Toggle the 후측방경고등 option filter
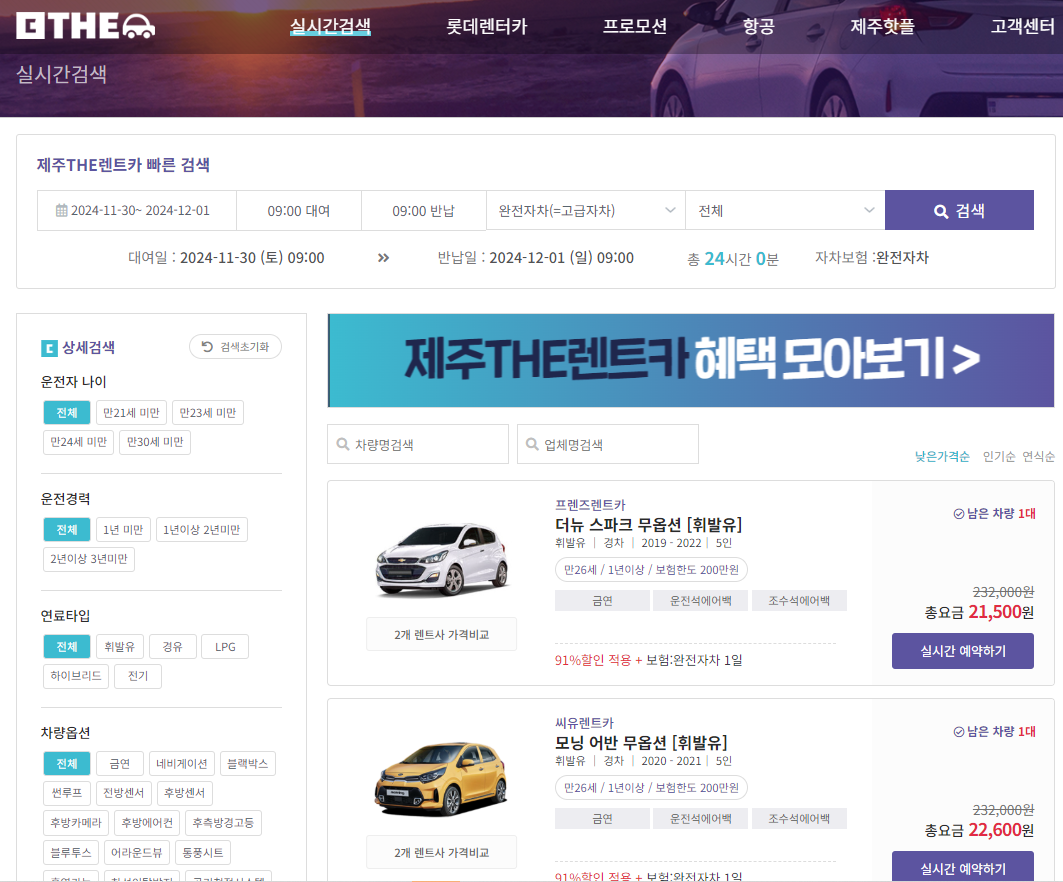Image resolution: width=1063 pixels, height=882 pixels. [223, 822]
